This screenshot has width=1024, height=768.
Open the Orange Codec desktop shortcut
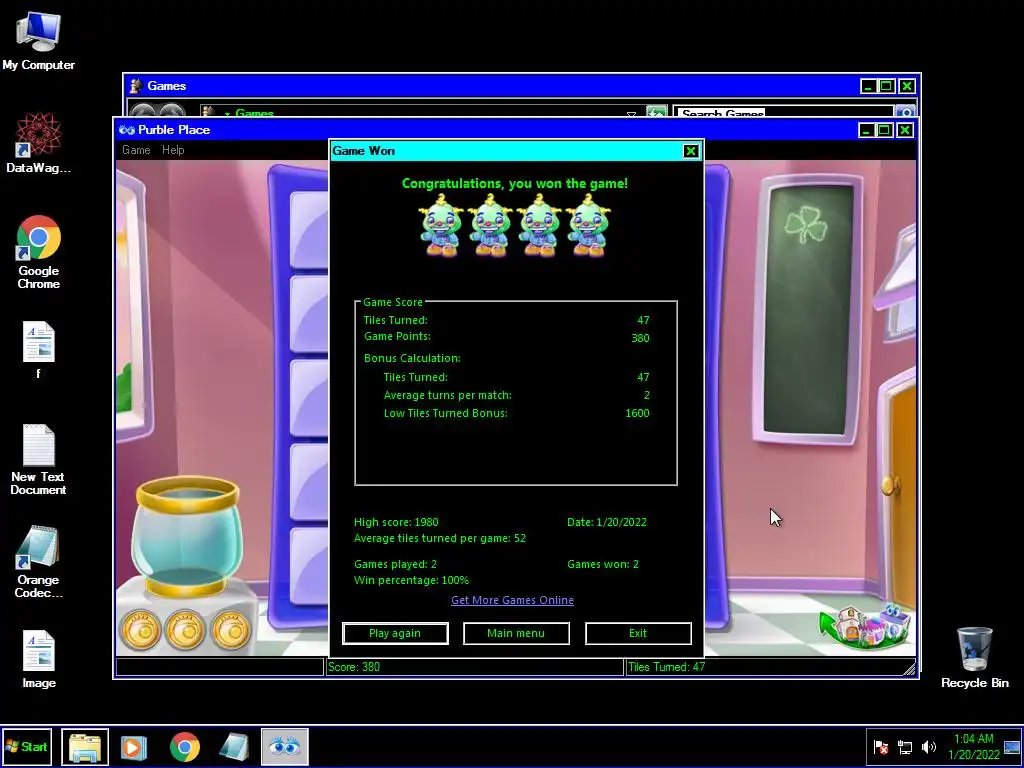pos(38,562)
